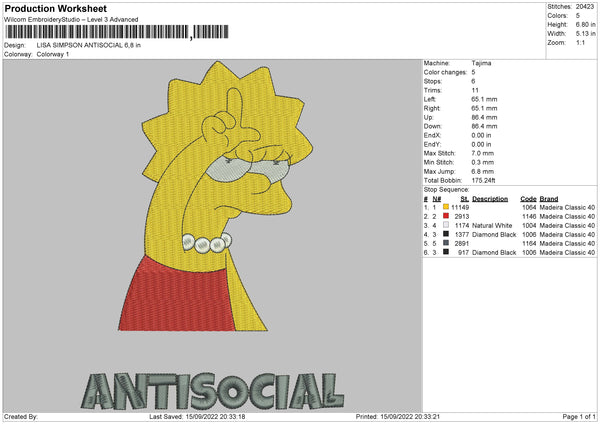
Task: Click the Colorway 1 value
Action: click(53, 54)
